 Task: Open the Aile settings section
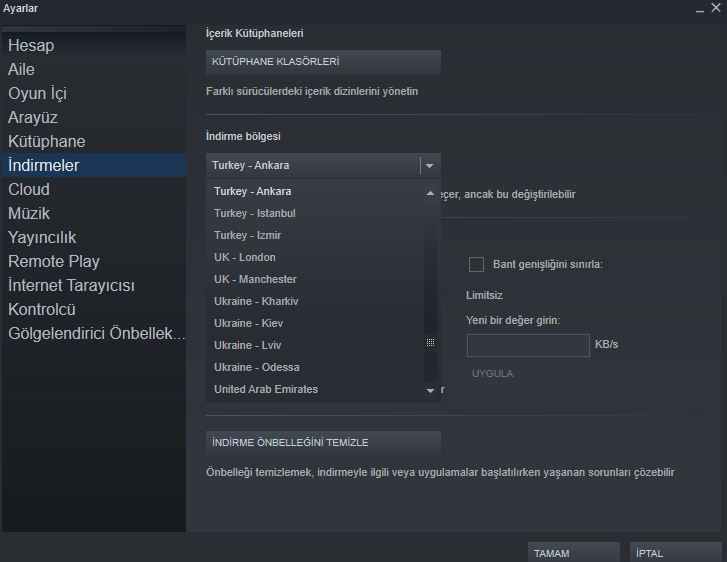94,70
